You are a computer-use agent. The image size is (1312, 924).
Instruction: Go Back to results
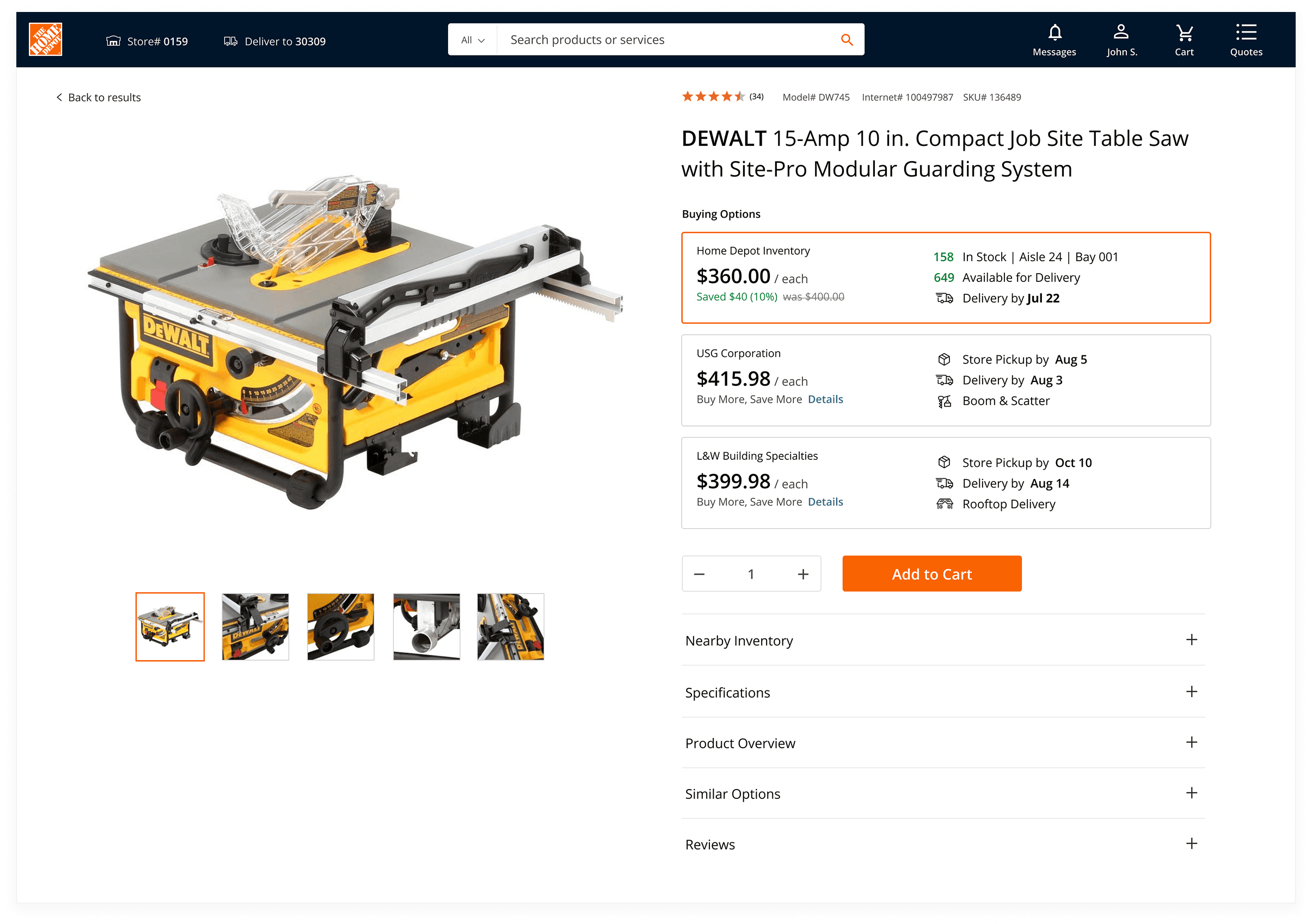point(99,97)
